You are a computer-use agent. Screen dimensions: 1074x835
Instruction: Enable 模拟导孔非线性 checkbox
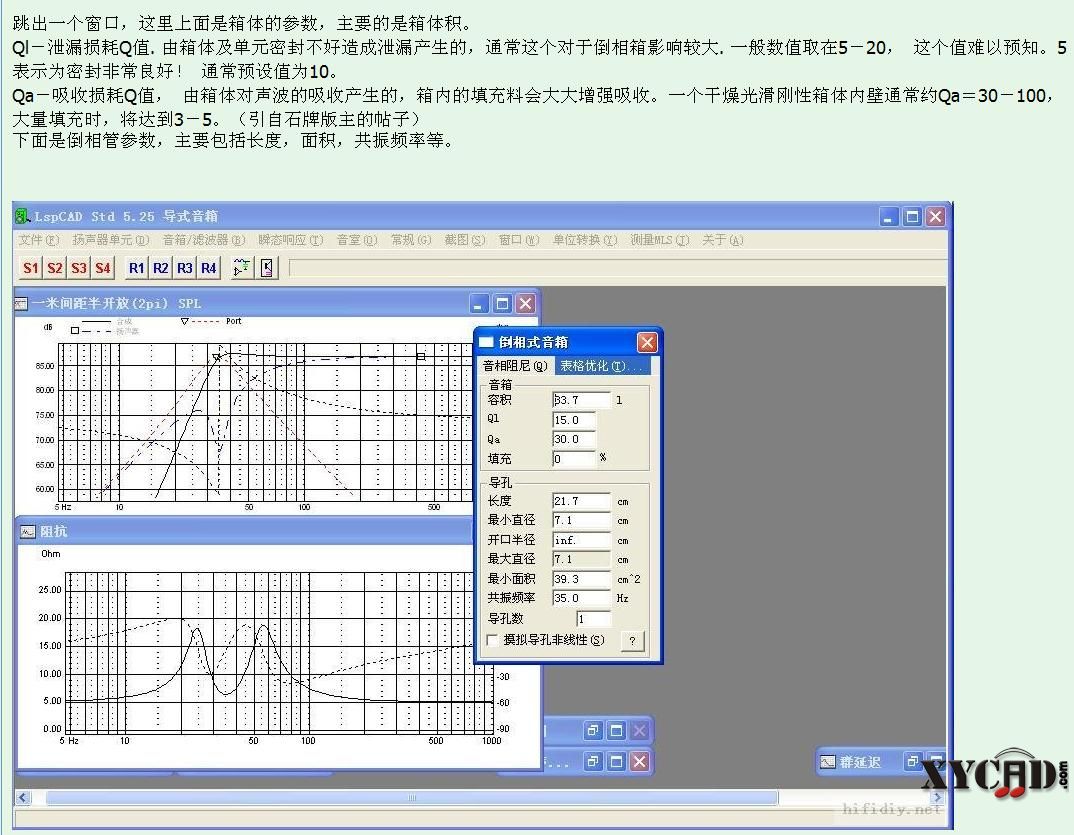pyautogui.click(x=492, y=640)
